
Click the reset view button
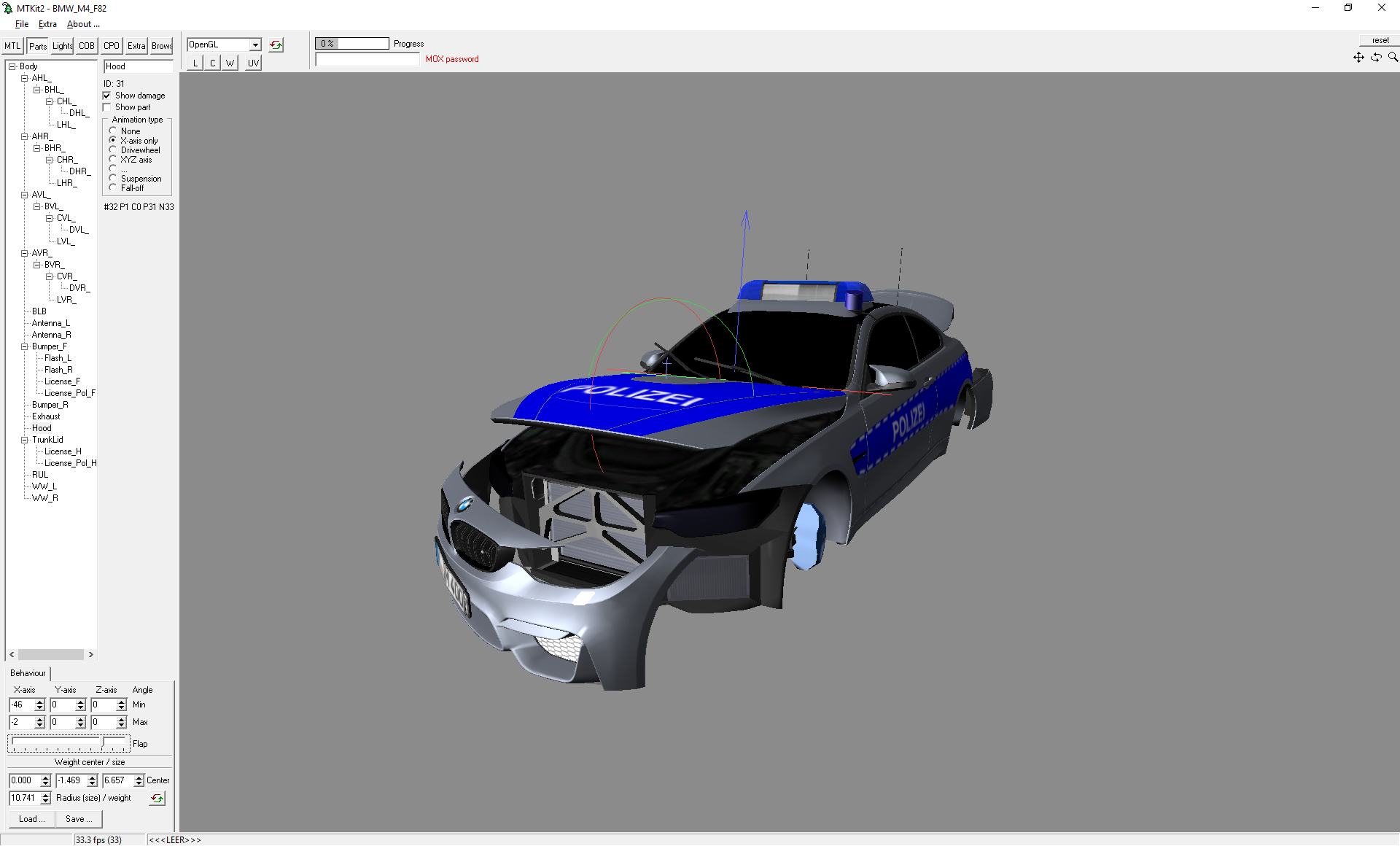point(1380,41)
